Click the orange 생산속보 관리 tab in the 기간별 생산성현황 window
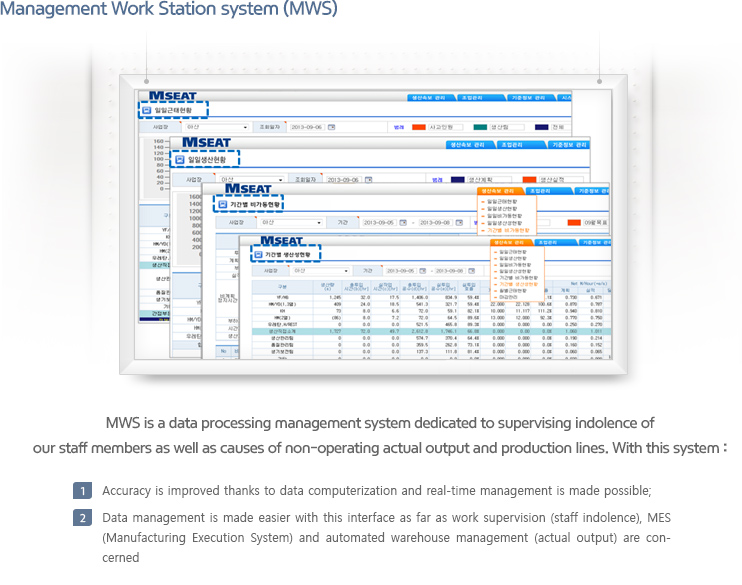The height and width of the screenshot is (585, 742). [x=512, y=242]
